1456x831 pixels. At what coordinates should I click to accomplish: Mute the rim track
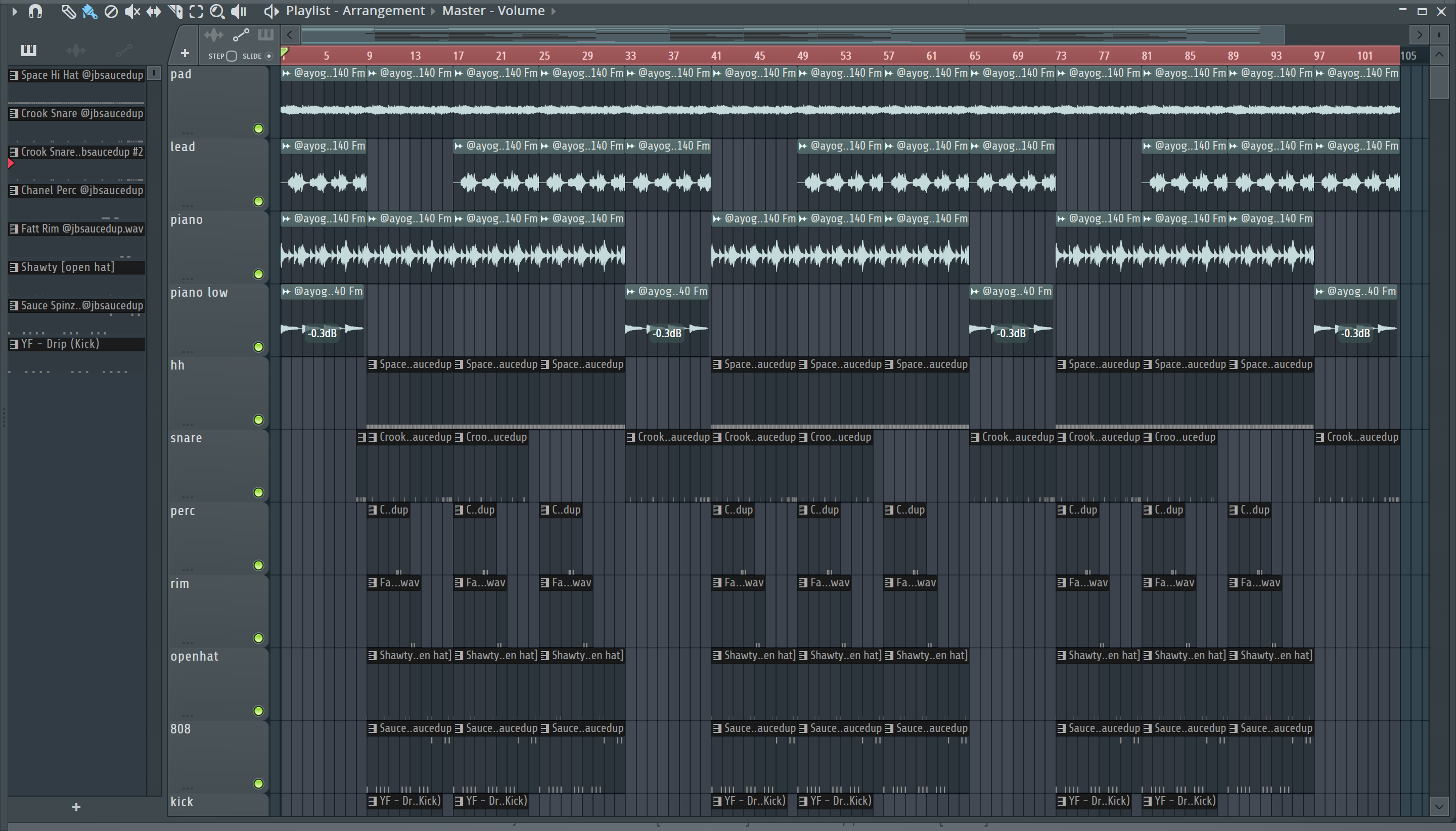(x=258, y=638)
